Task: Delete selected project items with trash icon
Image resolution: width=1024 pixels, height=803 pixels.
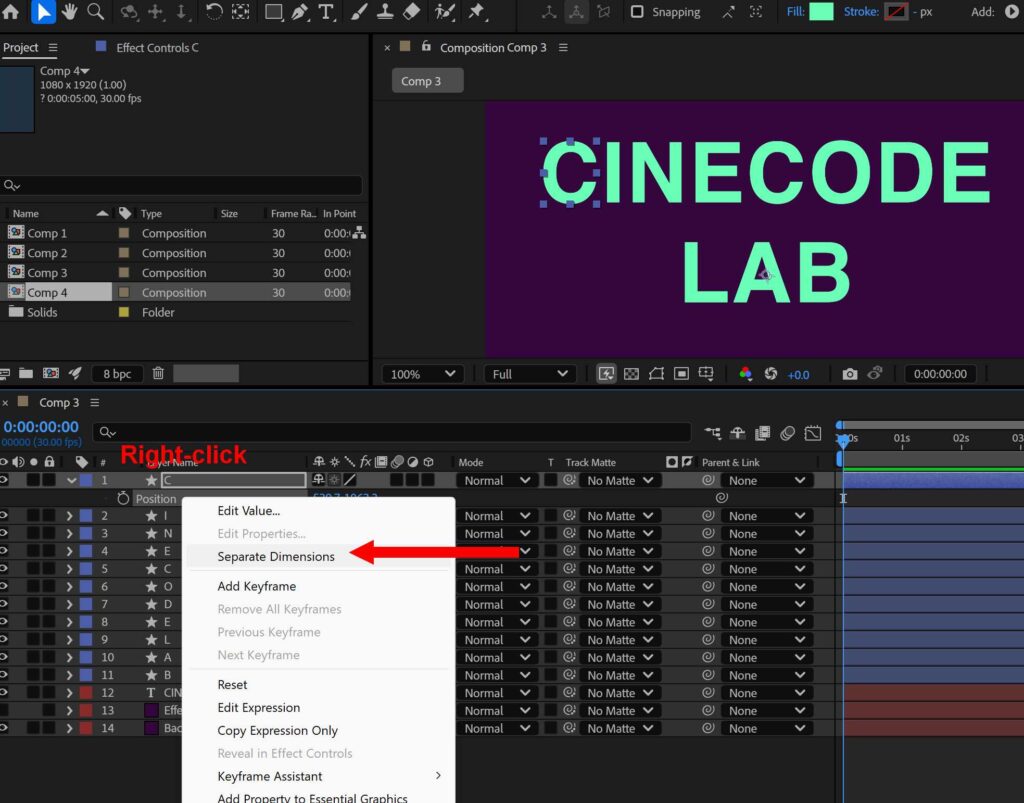Action: click(x=158, y=373)
